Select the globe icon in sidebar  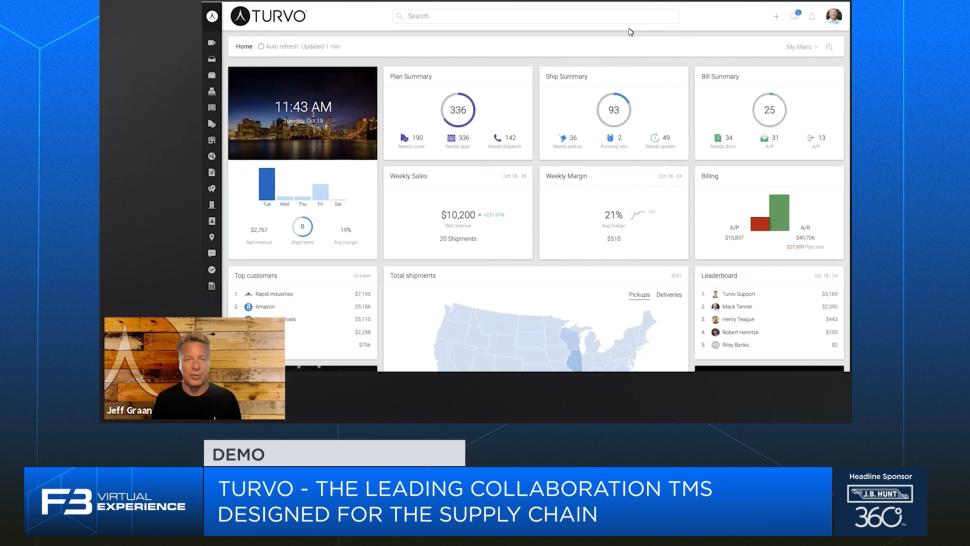tap(212, 156)
